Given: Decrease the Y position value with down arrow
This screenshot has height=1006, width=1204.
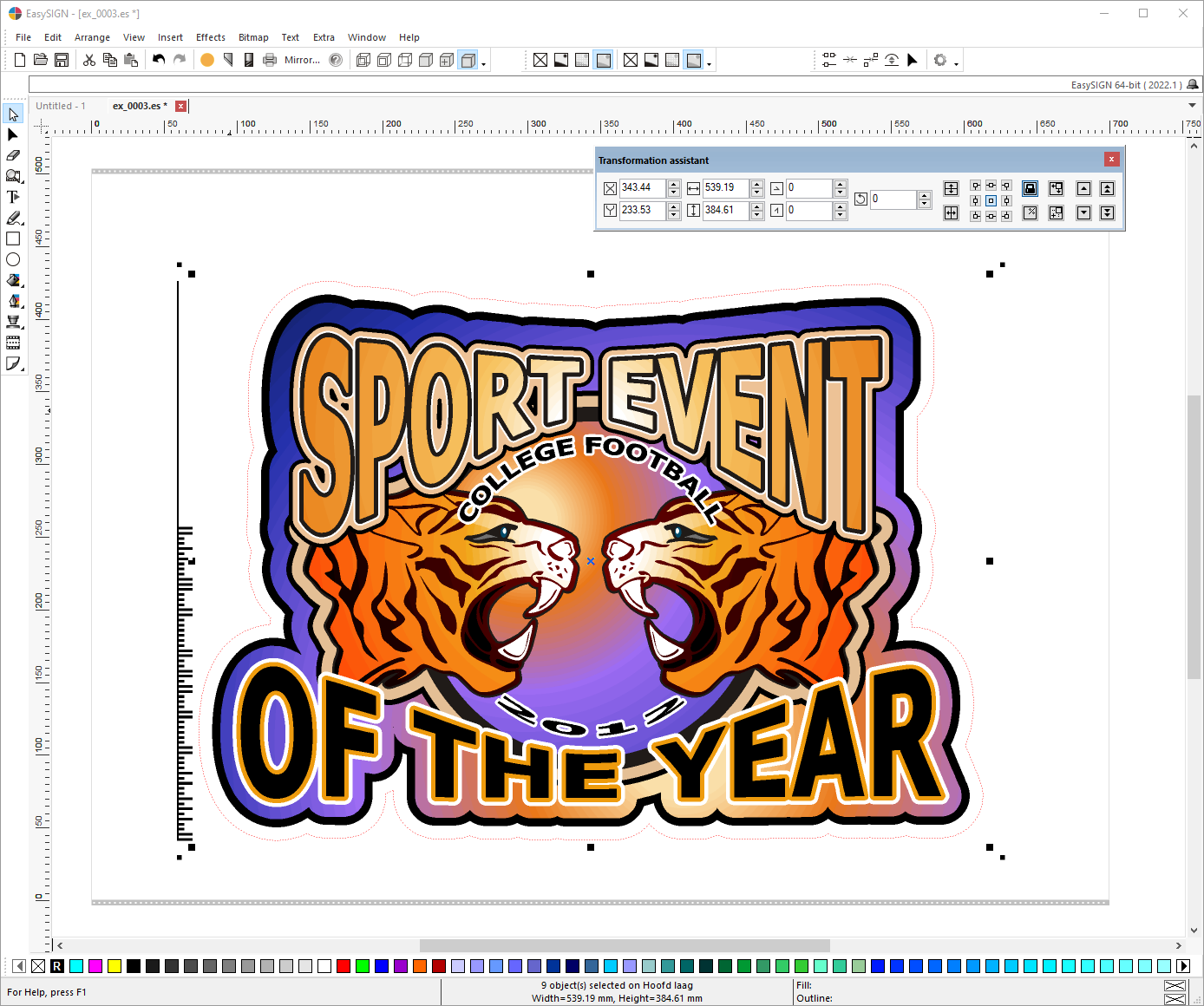Looking at the screenshot, I should [x=673, y=214].
